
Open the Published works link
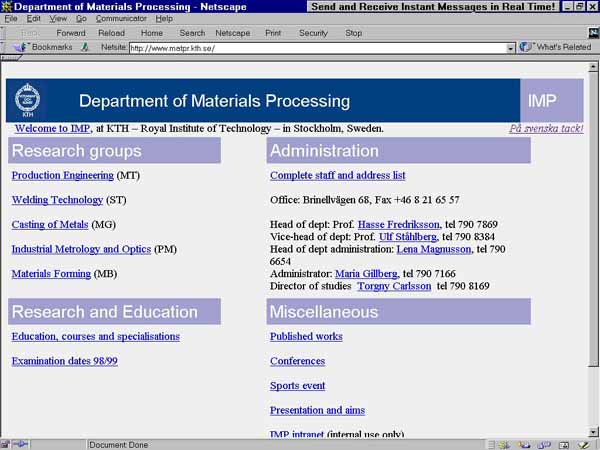306,336
